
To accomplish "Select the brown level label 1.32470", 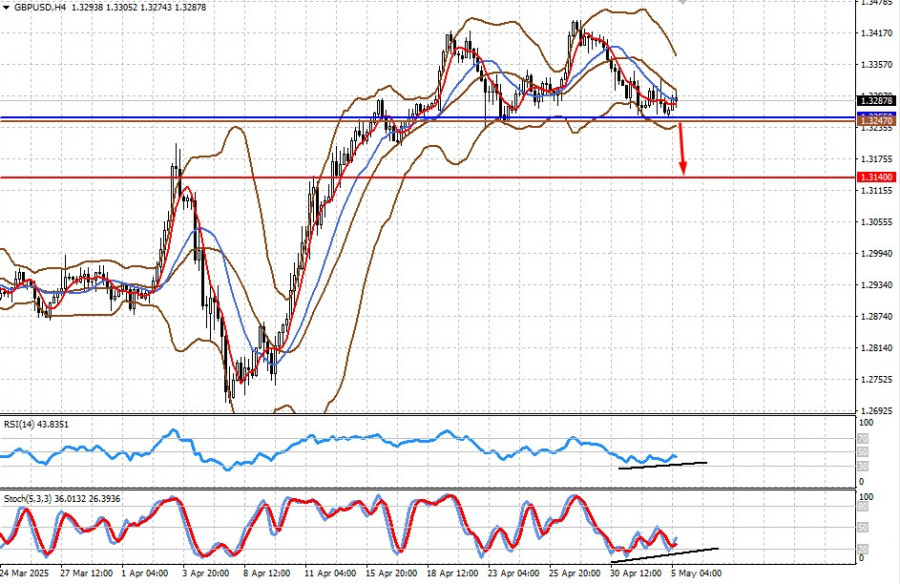I will pyautogui.click(x=875, y=121).
